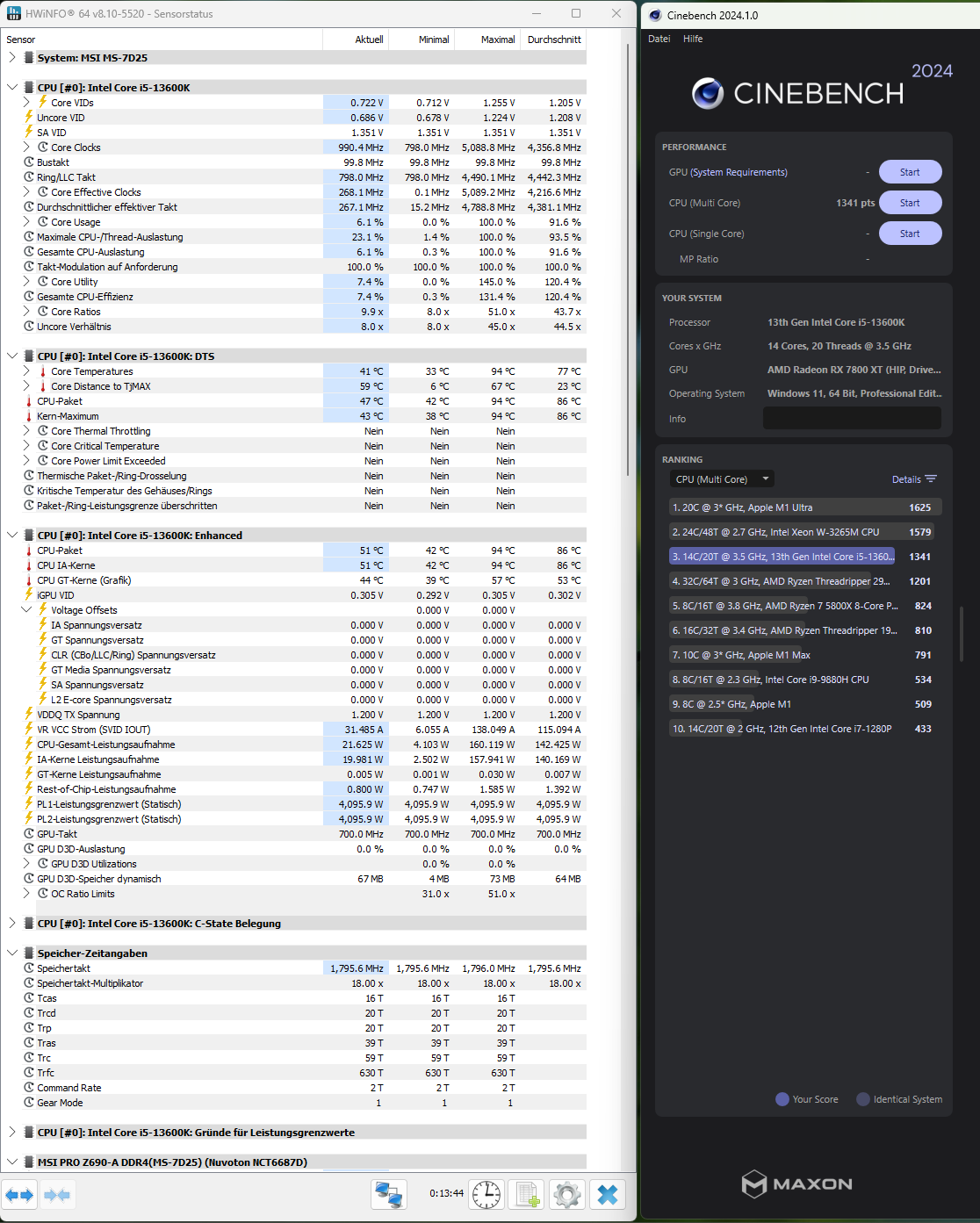Click the Aktuell column header

tap(356, 40)
